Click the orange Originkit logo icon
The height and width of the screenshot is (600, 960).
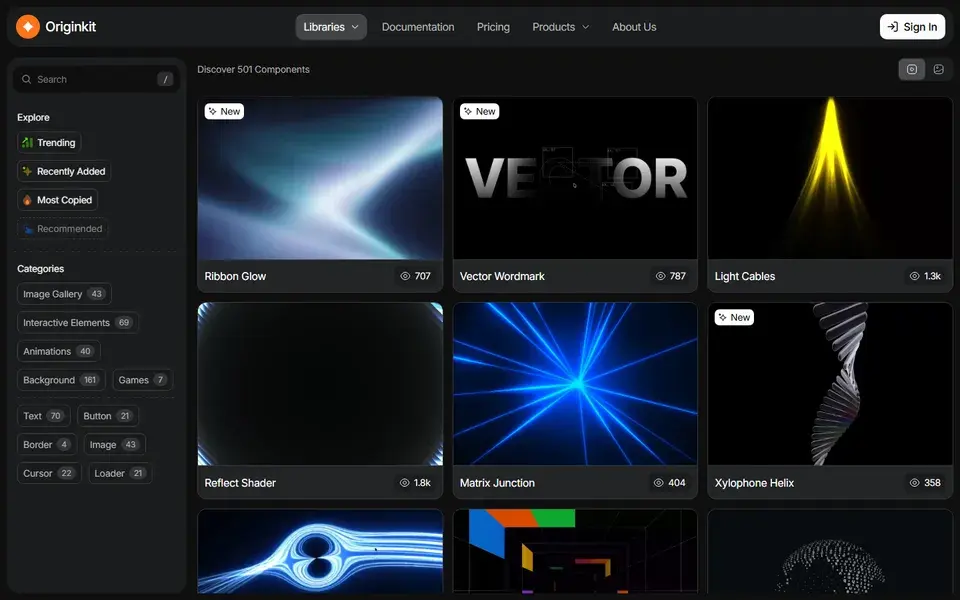tap(28, 27)
